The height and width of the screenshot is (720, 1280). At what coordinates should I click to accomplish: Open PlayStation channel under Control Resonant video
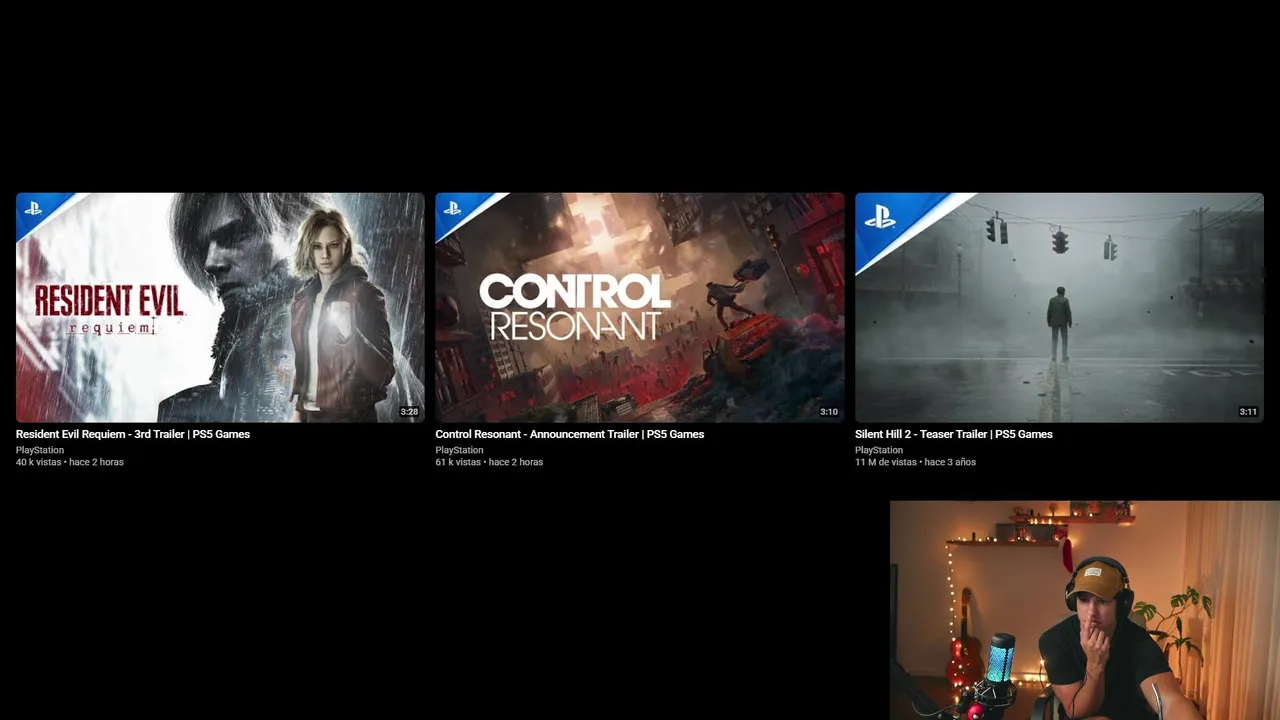pos(459,450)
